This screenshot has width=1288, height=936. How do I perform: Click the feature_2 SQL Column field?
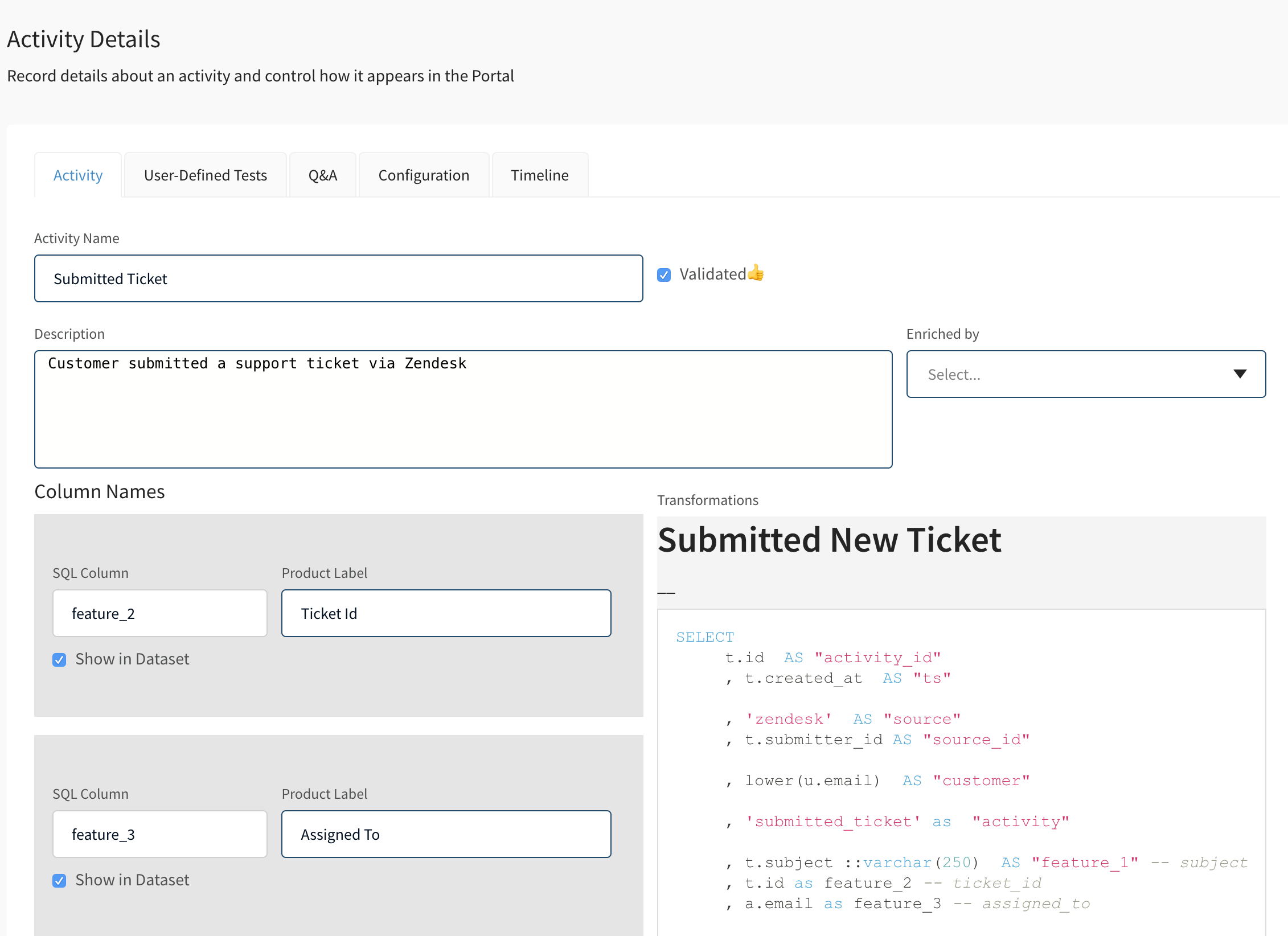point(159,613)
